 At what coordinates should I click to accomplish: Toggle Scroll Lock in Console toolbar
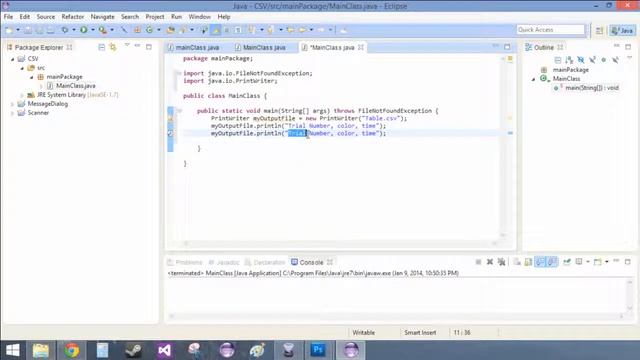pos(528,262)
